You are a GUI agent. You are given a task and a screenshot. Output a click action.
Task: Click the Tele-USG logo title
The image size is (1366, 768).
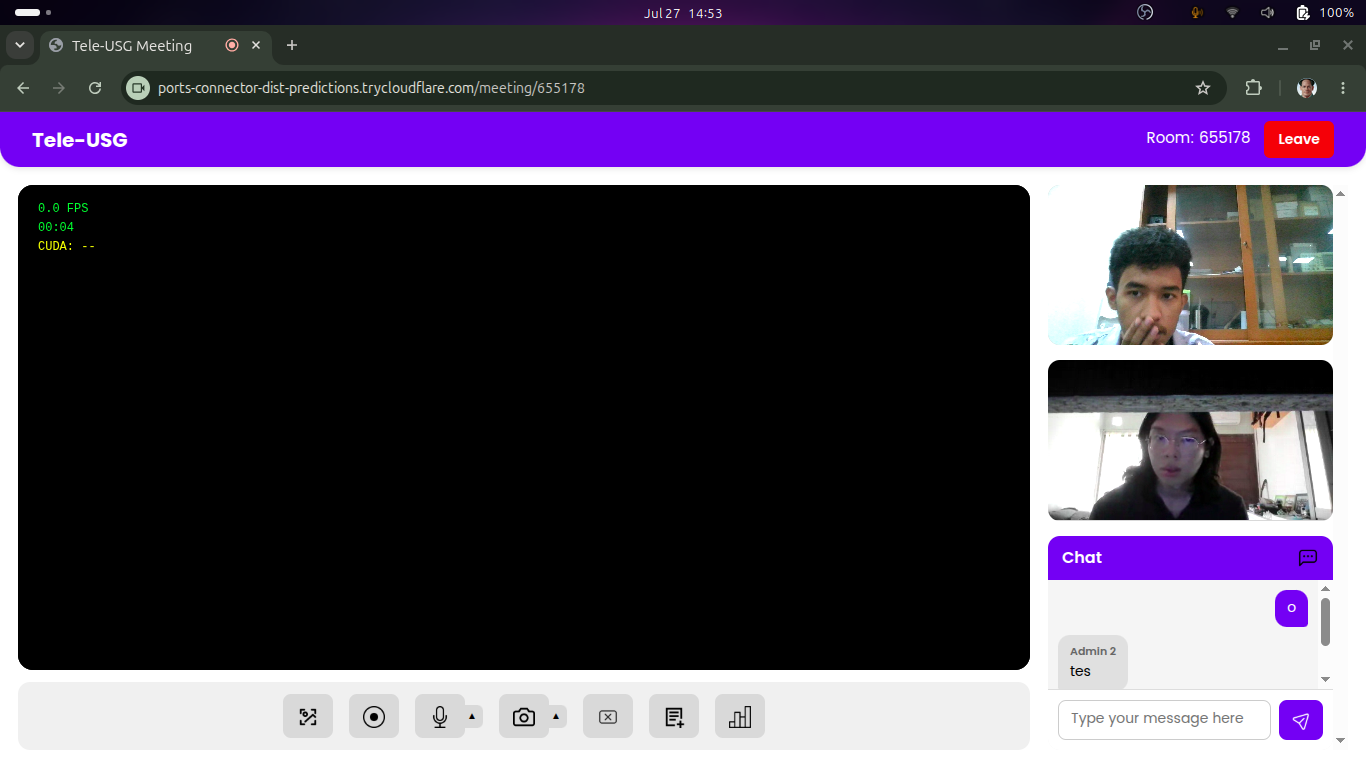coord(80,140)
